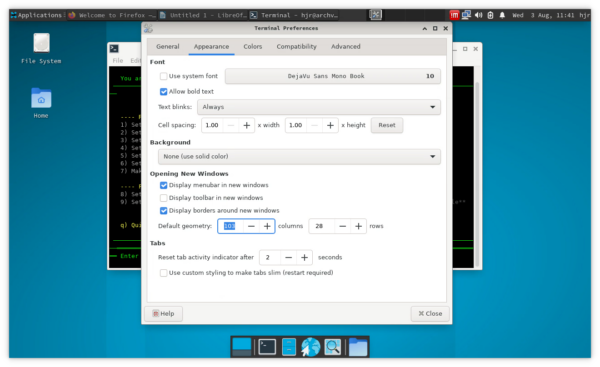
Task: Enable custom styling to make tabs slim
Action: (163, 273)
